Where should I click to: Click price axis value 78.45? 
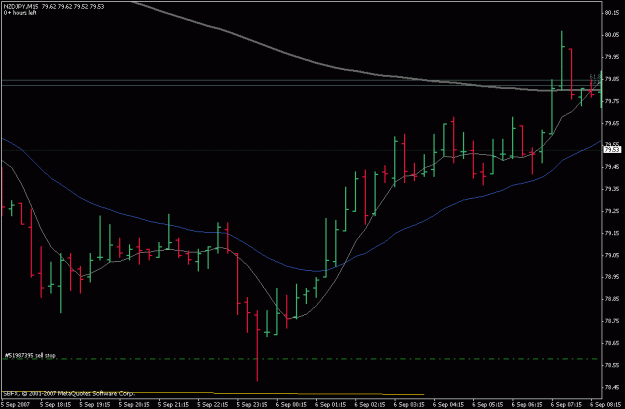[x=612, y=387]
